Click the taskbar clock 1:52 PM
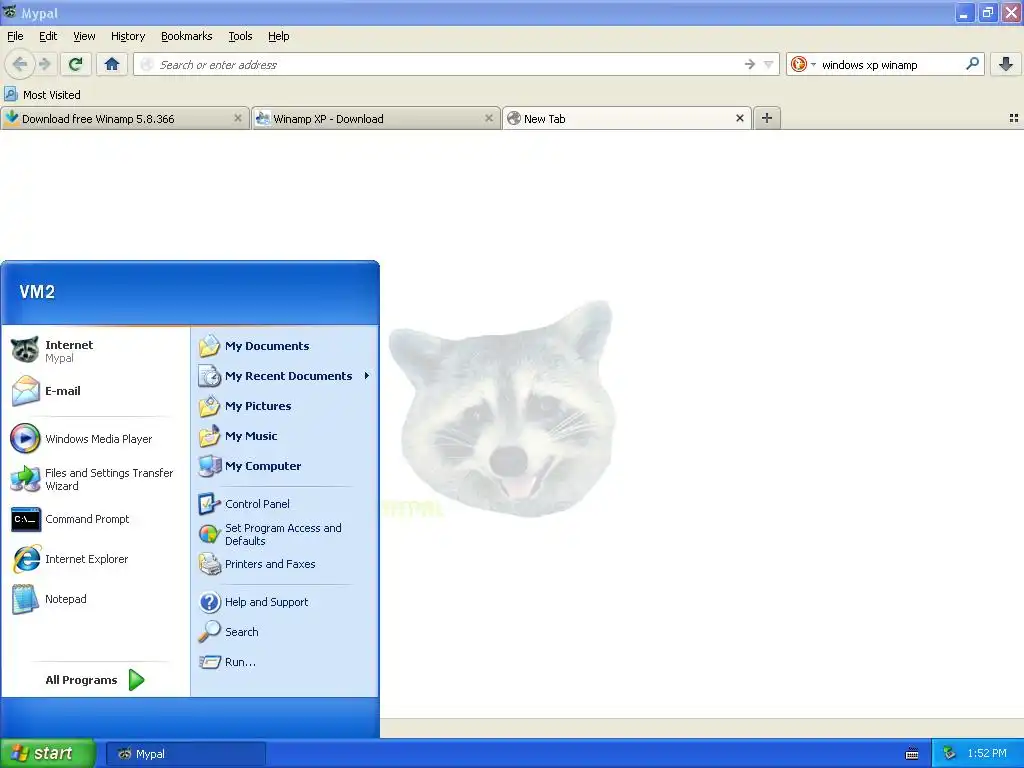Screen dimensions: 1024x768 987,754
